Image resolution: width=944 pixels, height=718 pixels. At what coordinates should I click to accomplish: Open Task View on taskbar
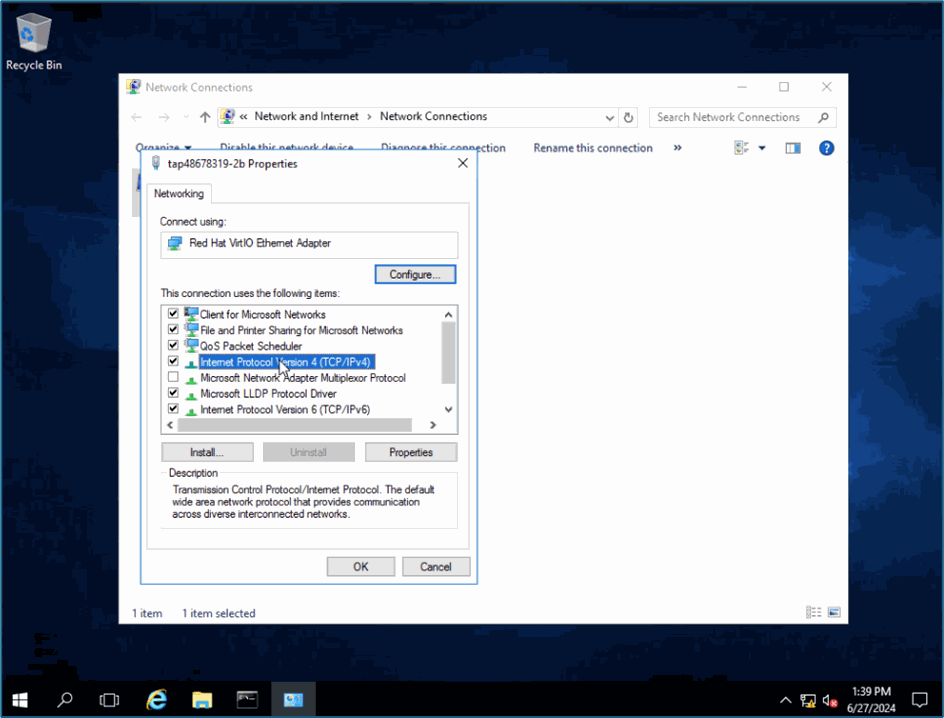(x=109, y=700)
